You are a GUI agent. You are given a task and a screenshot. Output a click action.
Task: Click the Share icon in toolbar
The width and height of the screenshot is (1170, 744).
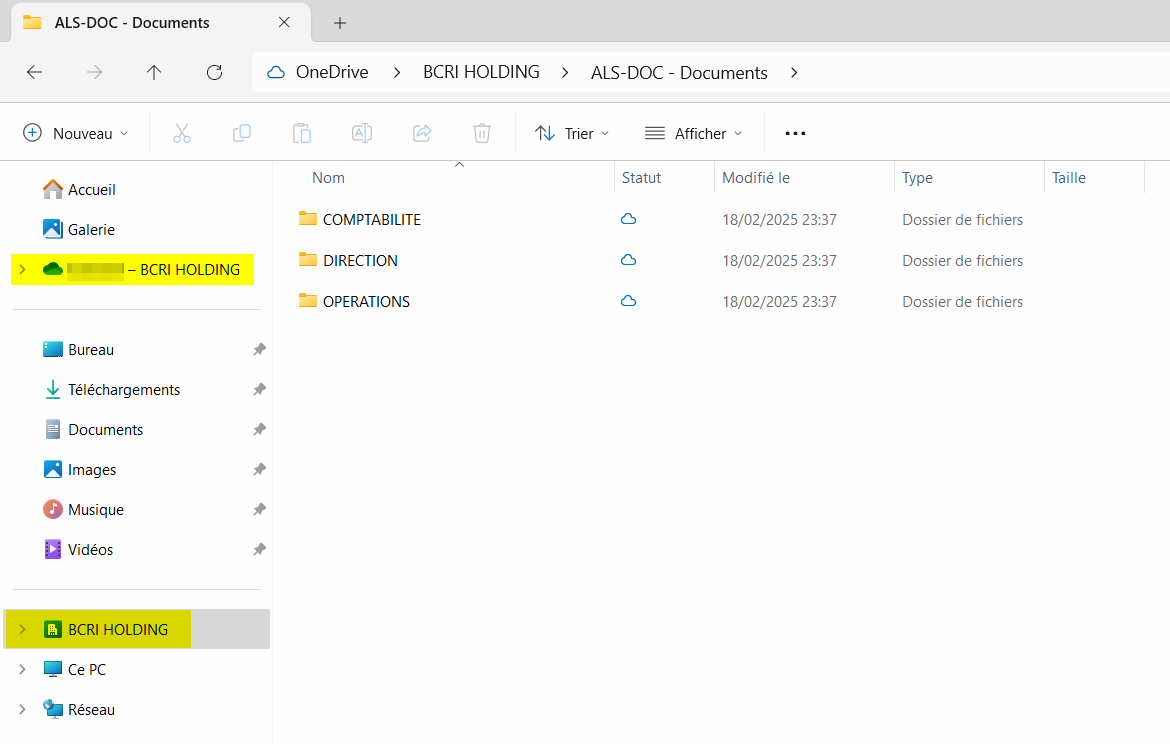point(422,134)
